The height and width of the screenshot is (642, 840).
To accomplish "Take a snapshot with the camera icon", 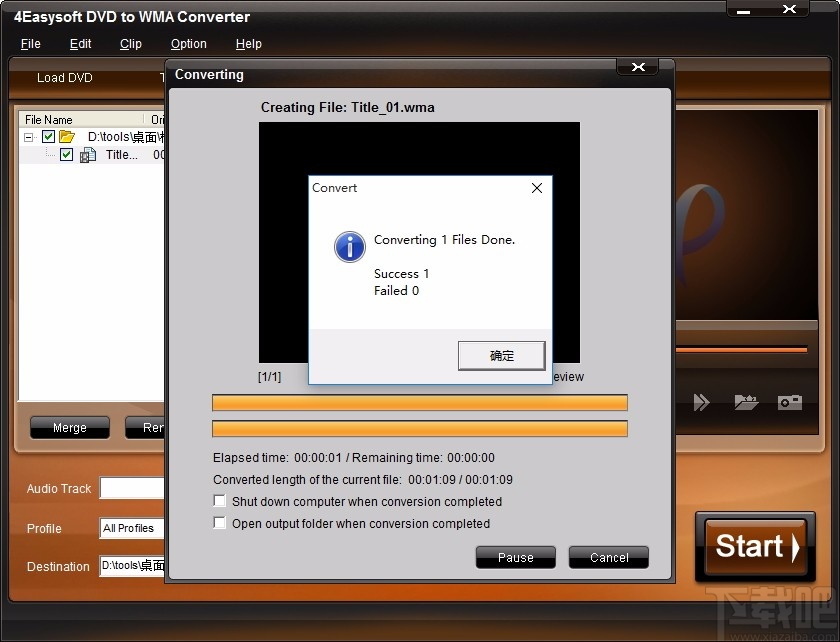I will click(789, 402).
